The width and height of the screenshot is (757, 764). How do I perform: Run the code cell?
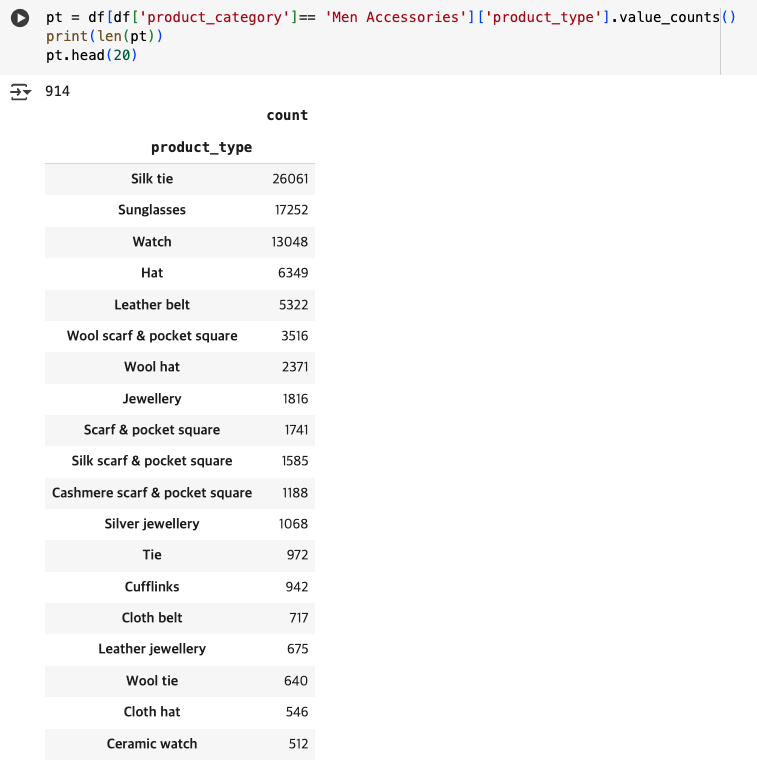(x=19, y=18)
